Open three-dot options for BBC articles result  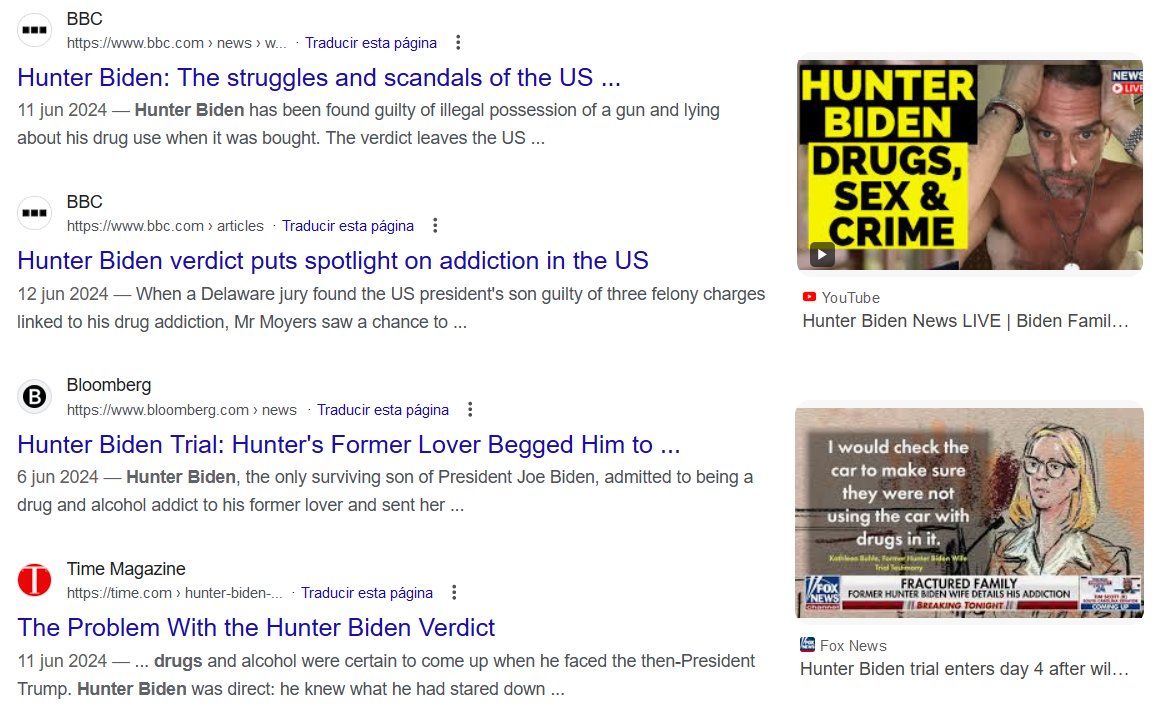tap(435, 225)
